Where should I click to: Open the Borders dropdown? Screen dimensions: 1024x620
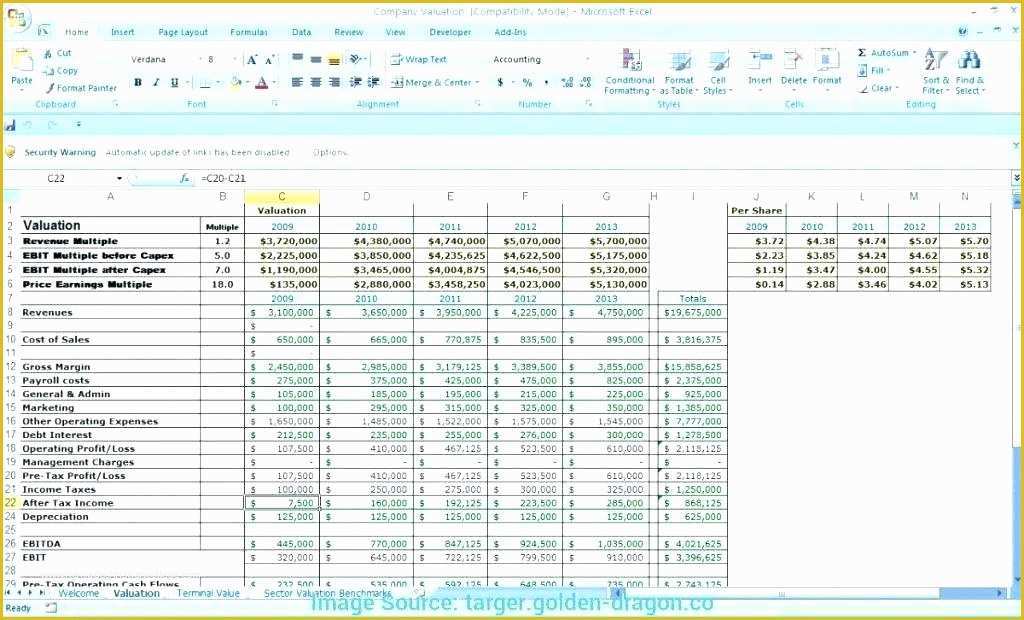click(218, 82)
